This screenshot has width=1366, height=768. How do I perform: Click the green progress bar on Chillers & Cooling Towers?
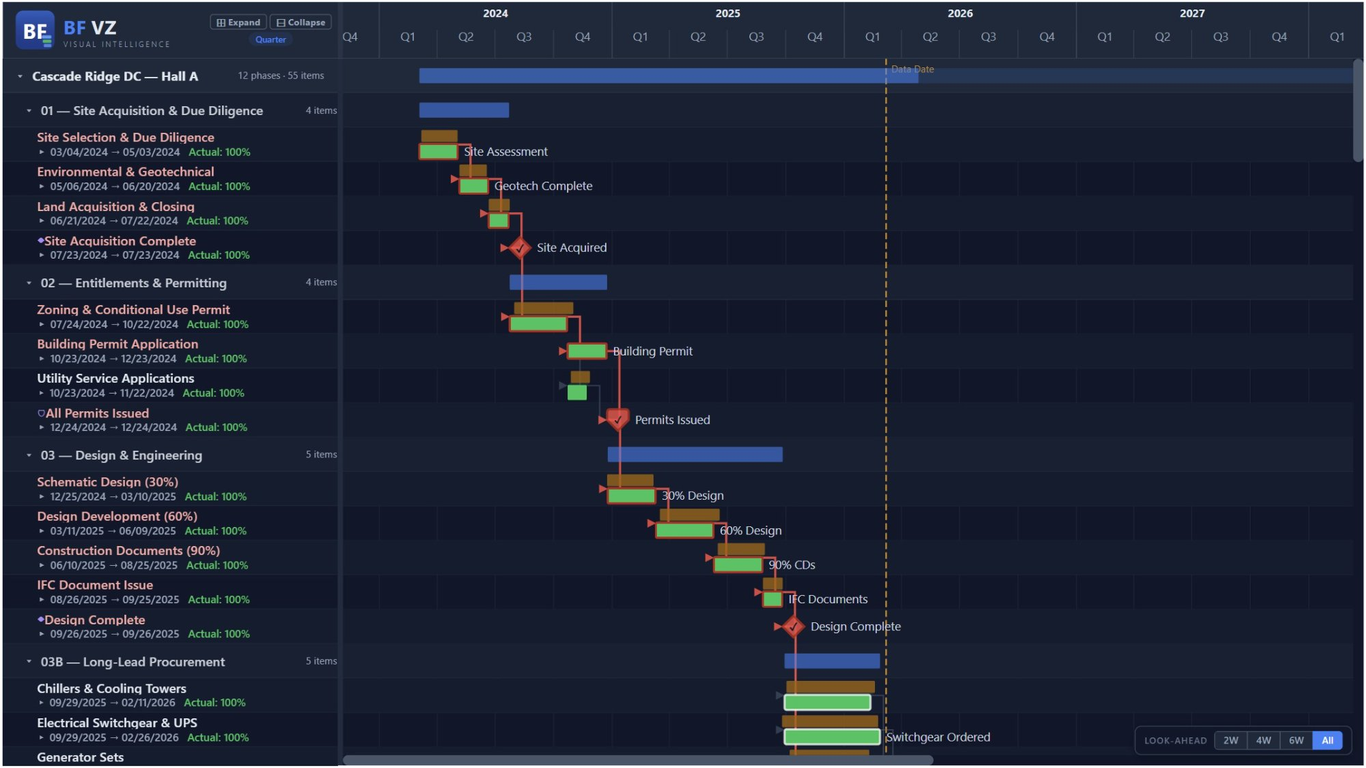point(827,703)
